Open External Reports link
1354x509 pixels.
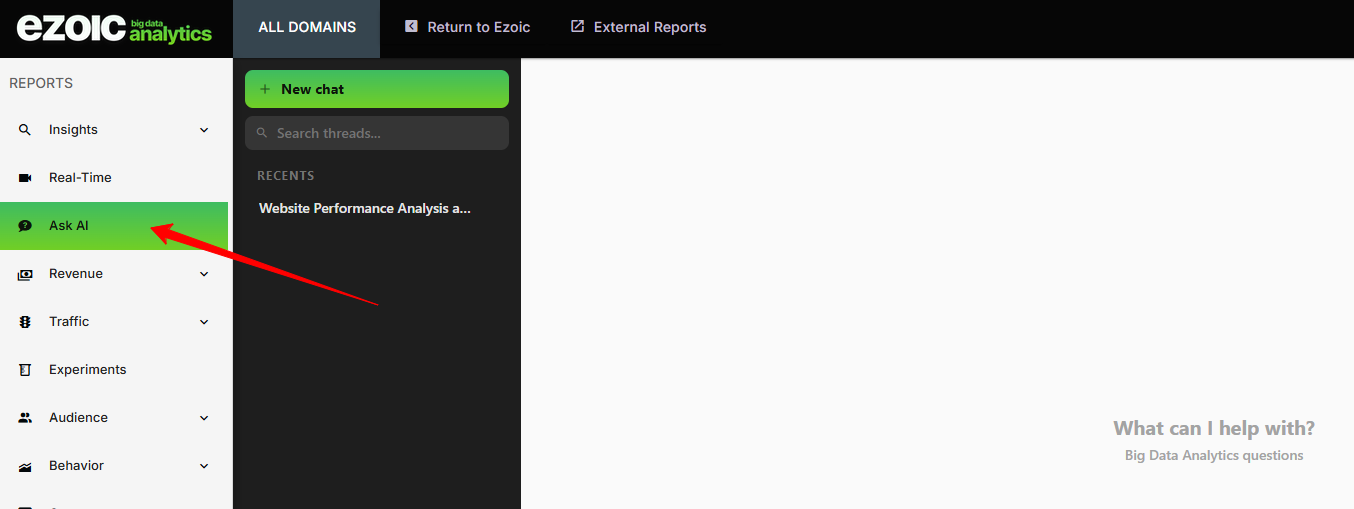coord(638,27)
